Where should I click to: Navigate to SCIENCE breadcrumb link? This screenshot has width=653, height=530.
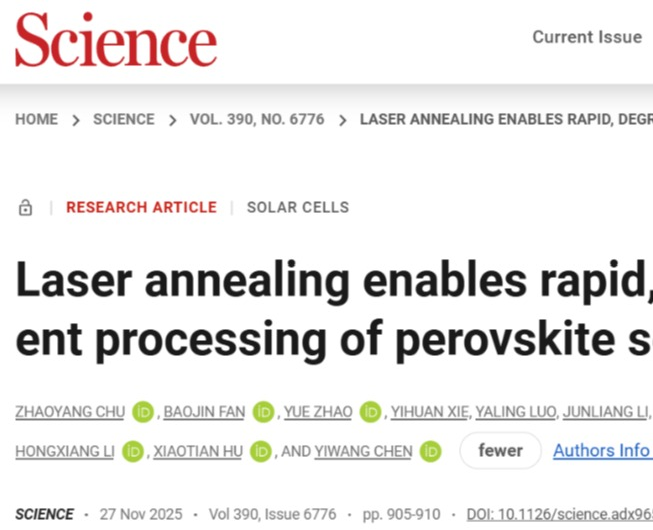tap(124, 119)
